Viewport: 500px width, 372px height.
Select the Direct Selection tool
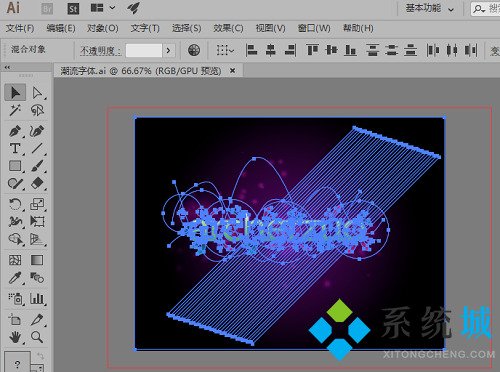pyautogui.click(x=37, y=93)
